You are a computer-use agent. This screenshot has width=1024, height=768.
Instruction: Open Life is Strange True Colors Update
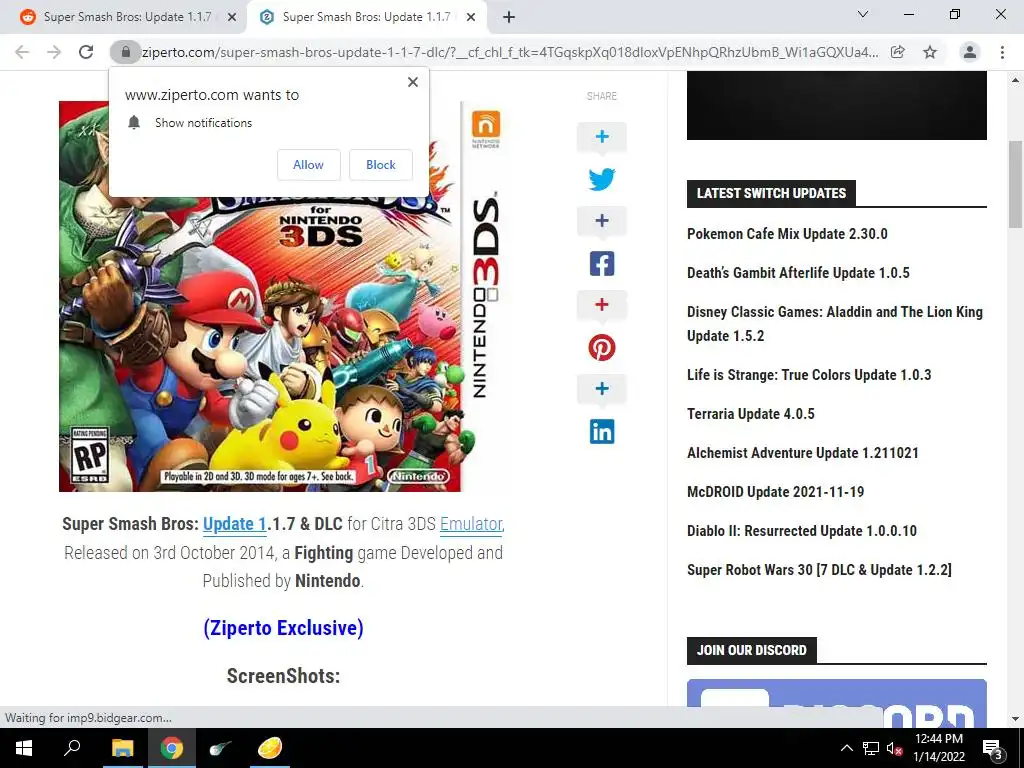(x=809, y=375)
